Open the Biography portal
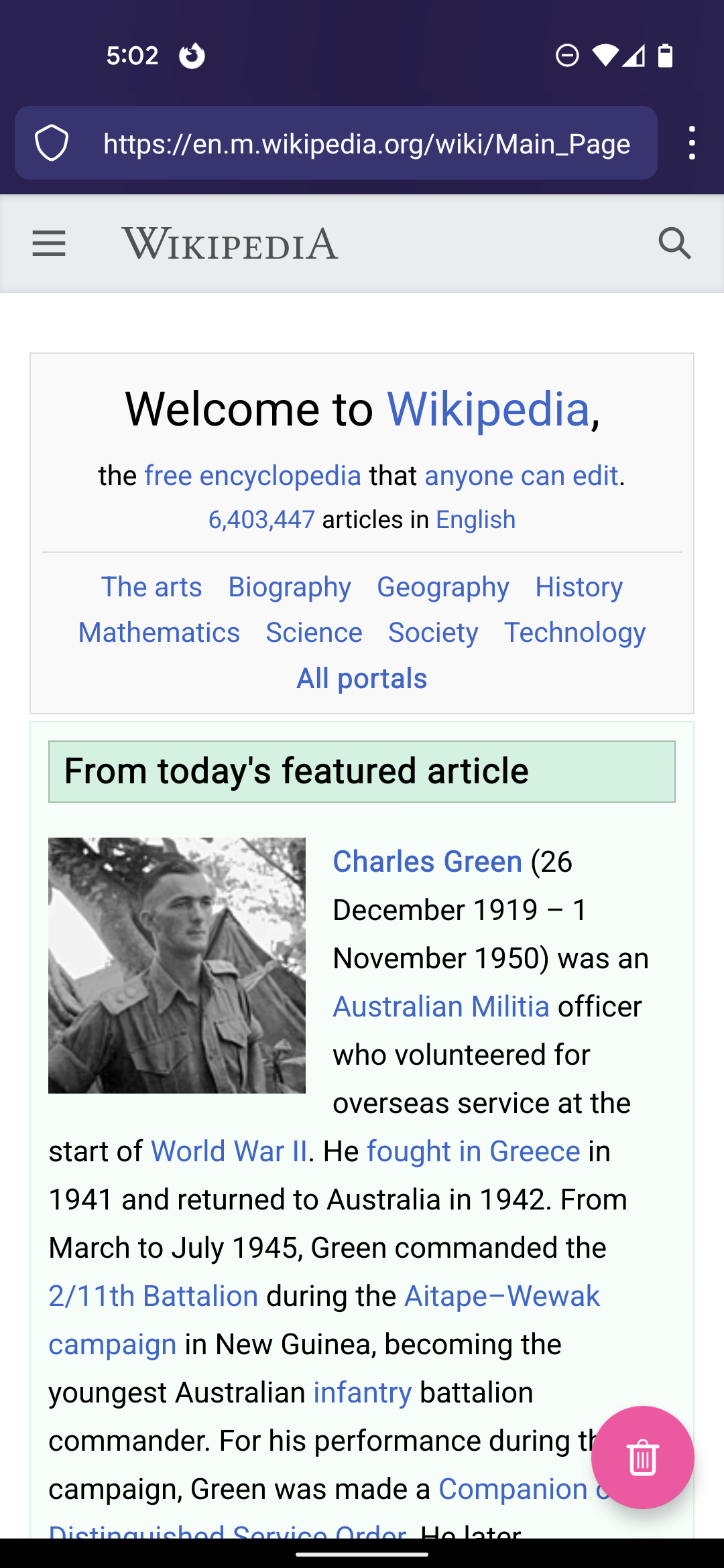The image size is (724, 1568). click(x=290, y=587)
